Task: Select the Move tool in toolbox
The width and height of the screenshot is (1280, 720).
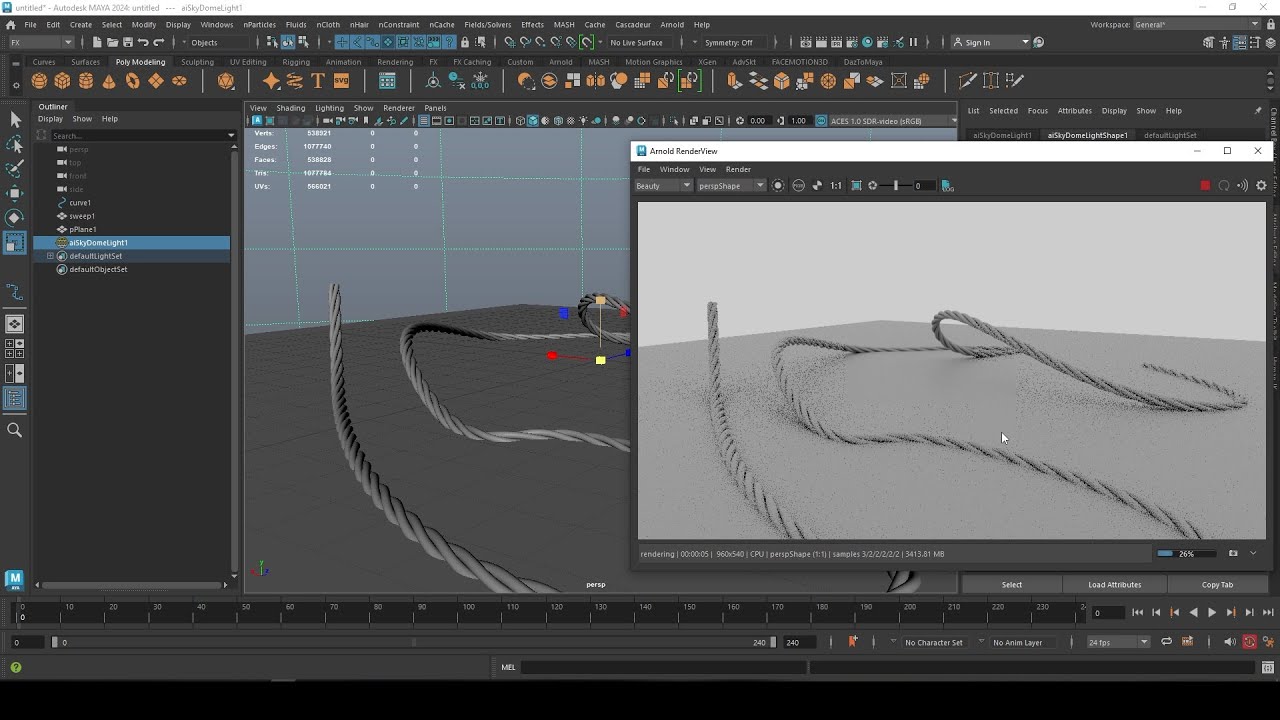Action: point(15,192)
